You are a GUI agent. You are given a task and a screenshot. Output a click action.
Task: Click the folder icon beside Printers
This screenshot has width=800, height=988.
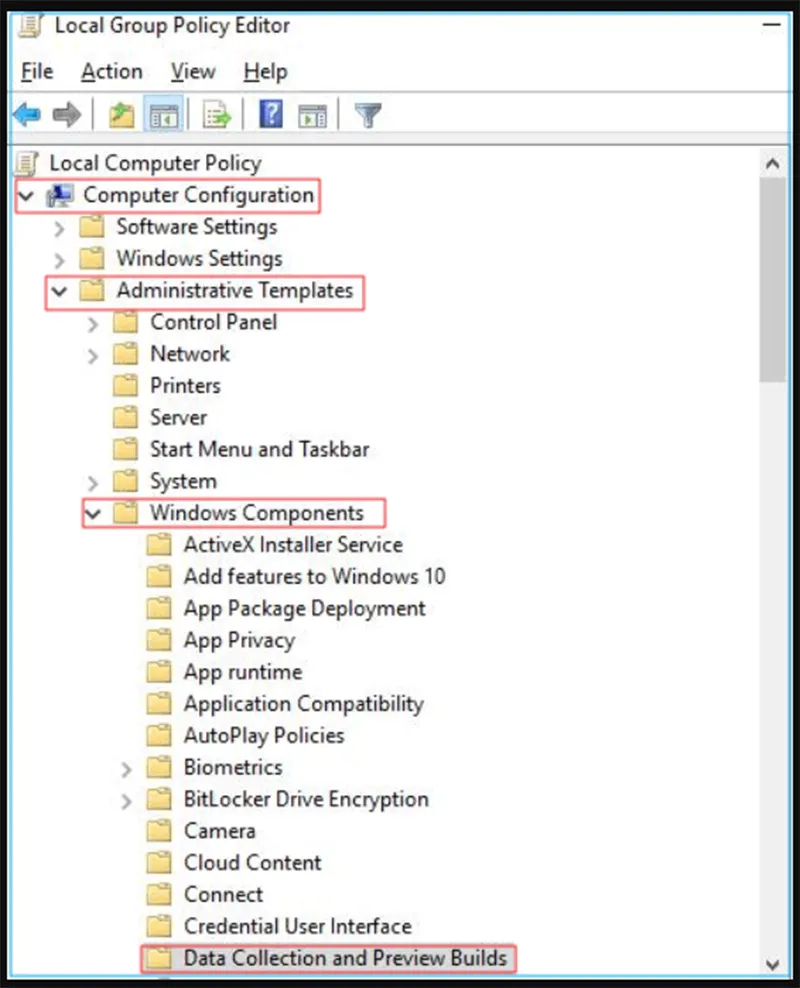click(x=125, y=385)
